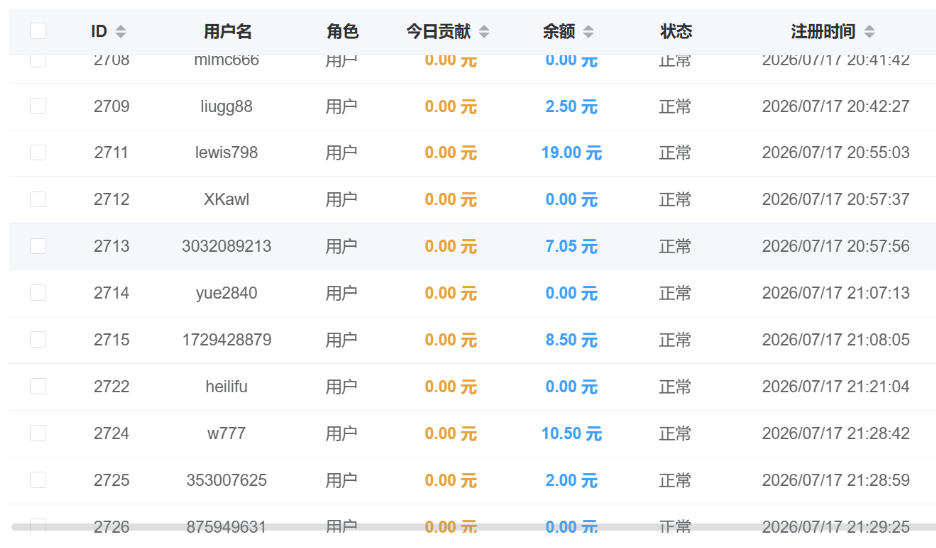The image size is (936, 548).
Task: Click 正常 status in w777 row
Action: [675, 433]
